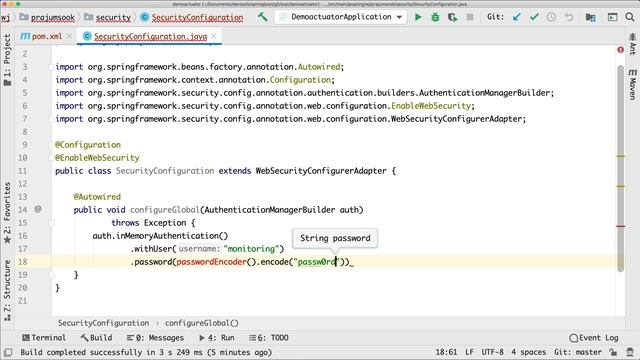The width and height of the screenshot is (640, 360).
Task: Jump to first yellow warning stripe mark
Action: pyautogui.click(x=621, y=156)
